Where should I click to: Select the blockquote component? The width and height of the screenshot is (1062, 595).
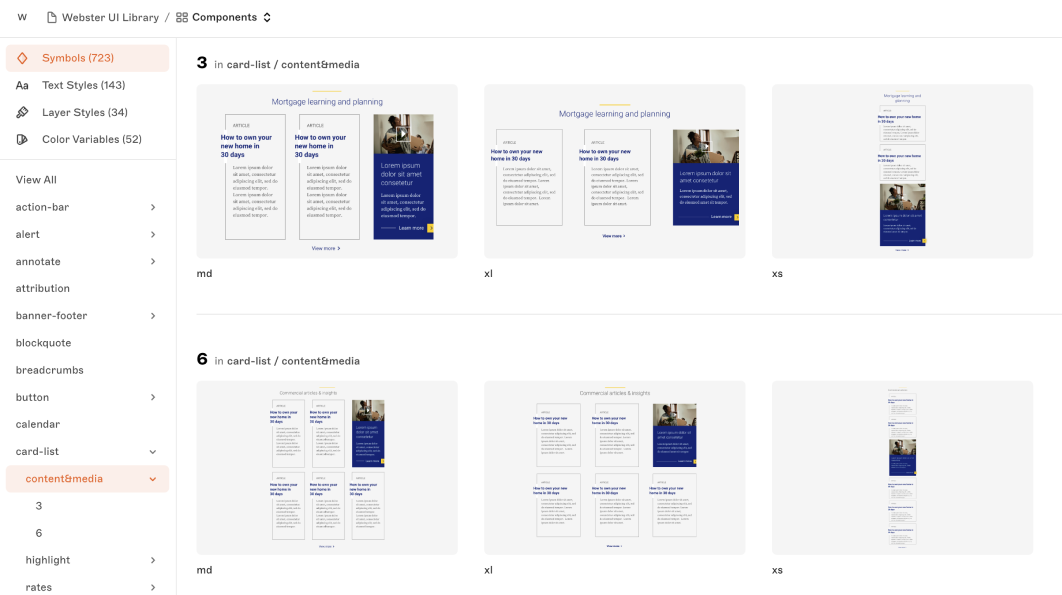43,343
